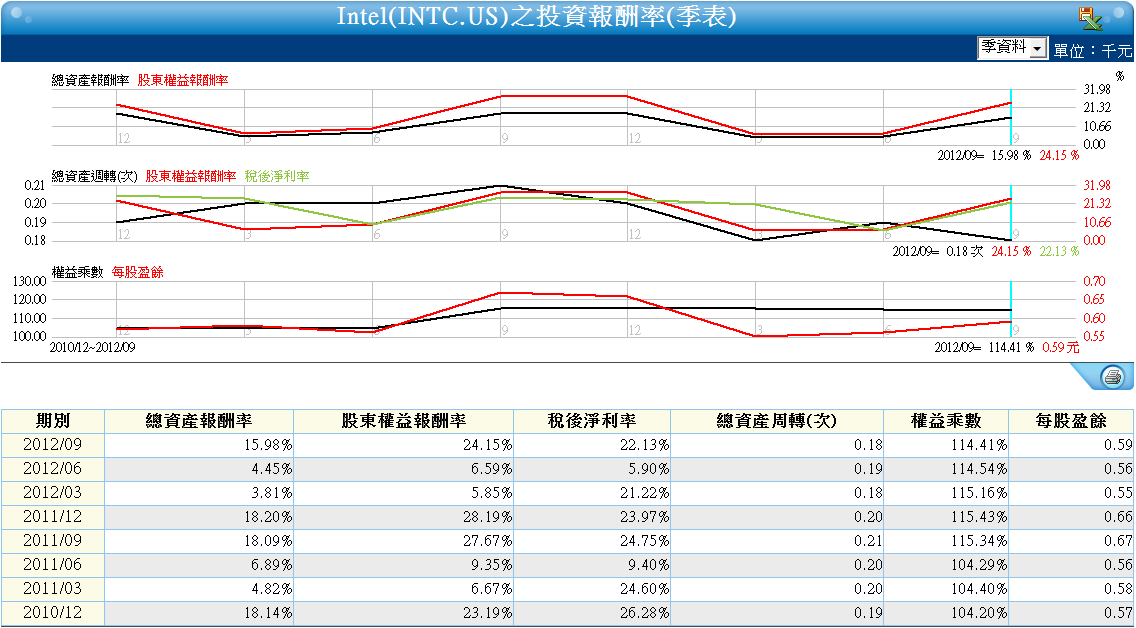Click the green 稅後淨利率 chart legend label

277,176
